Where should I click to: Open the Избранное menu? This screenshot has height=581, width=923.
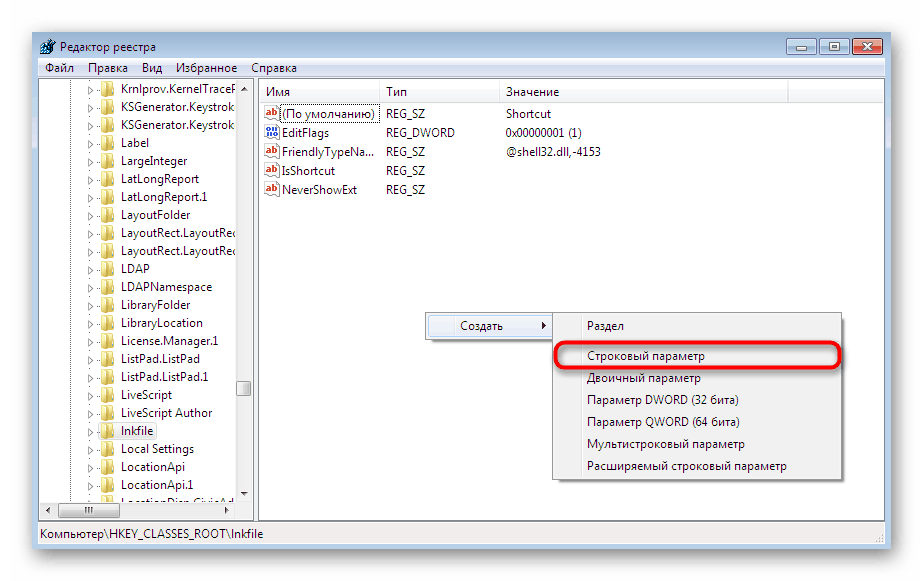point(207,68)
